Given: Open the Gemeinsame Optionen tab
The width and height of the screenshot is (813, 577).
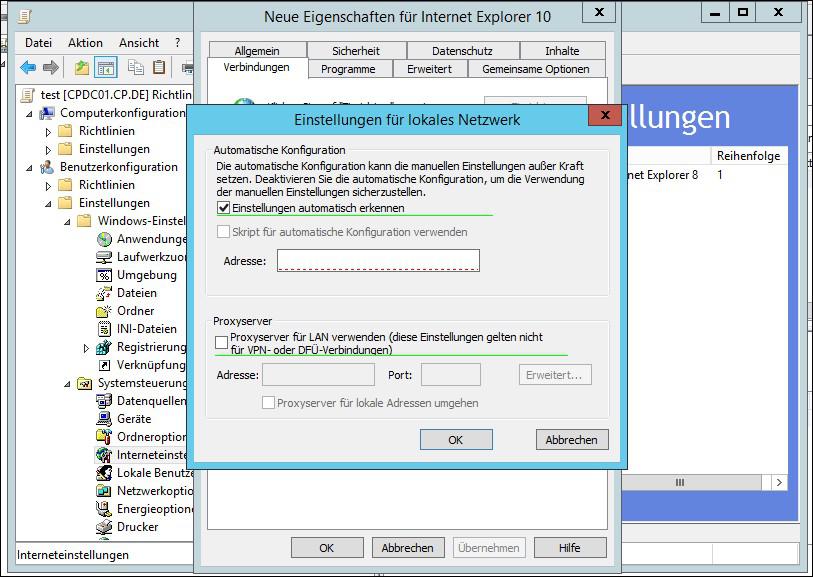Looking at the screenshot, I should (x=536, y=69).
